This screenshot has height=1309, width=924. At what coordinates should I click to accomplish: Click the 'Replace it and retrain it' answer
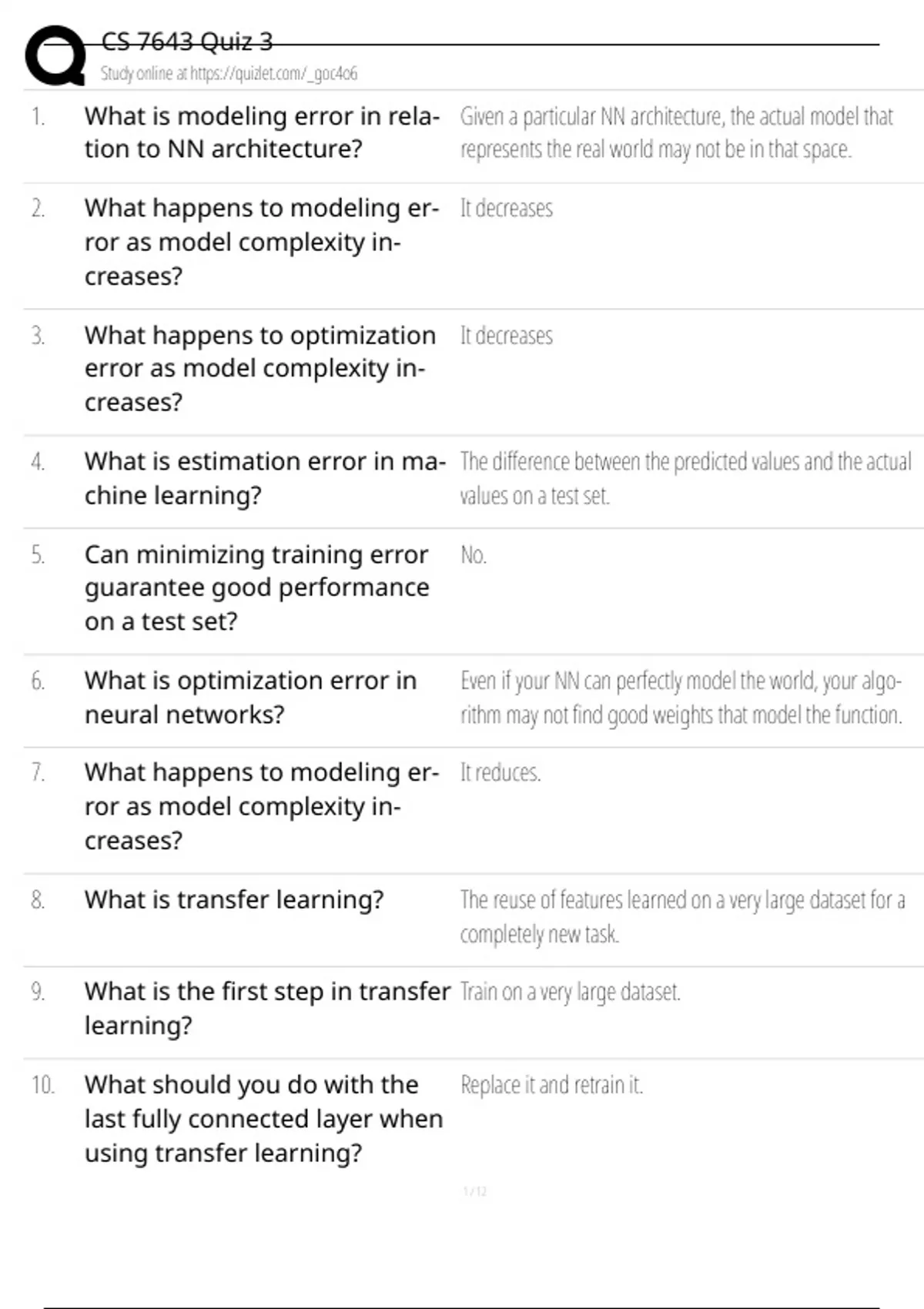[x=551, y=1085]
